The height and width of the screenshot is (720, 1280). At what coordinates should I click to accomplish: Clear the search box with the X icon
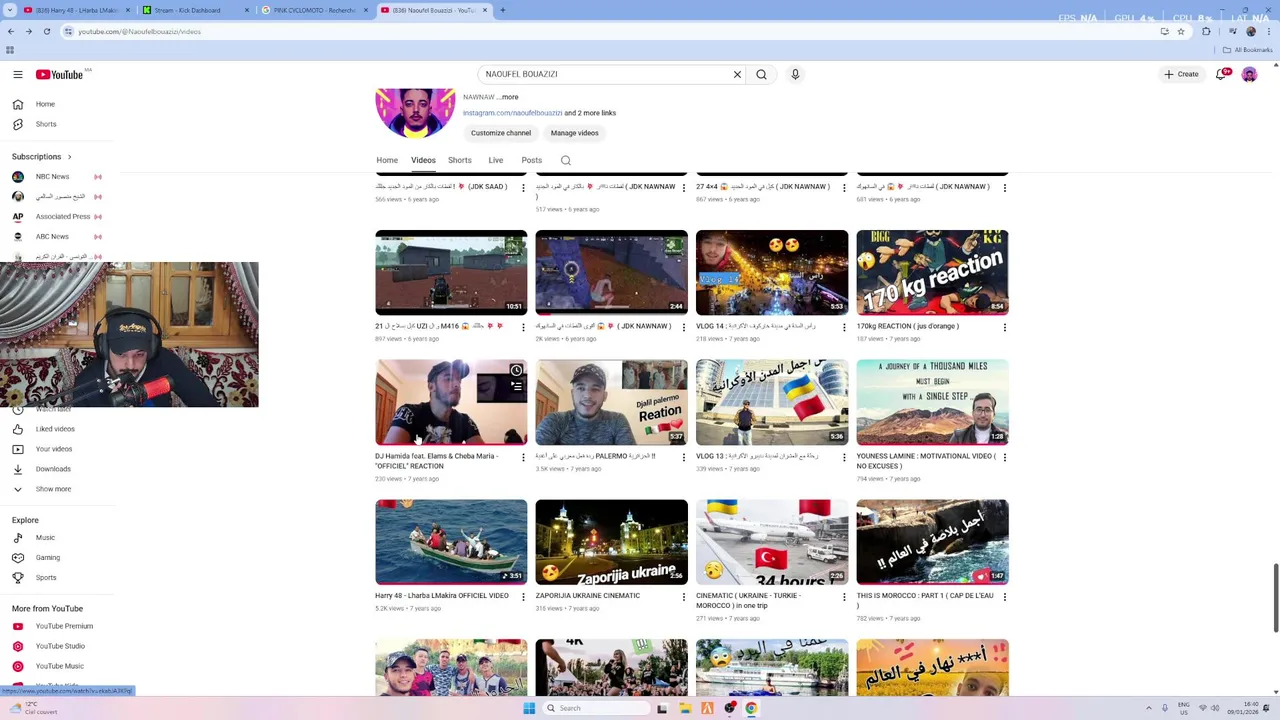click(x=737, y=74)
